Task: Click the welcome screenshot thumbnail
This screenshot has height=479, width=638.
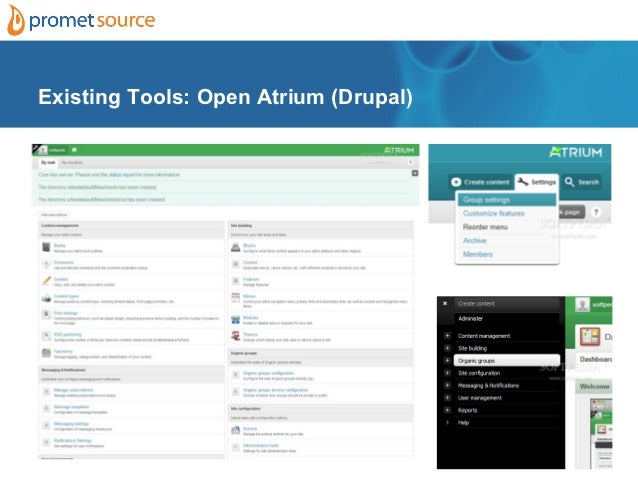Action: click(601, 433)
